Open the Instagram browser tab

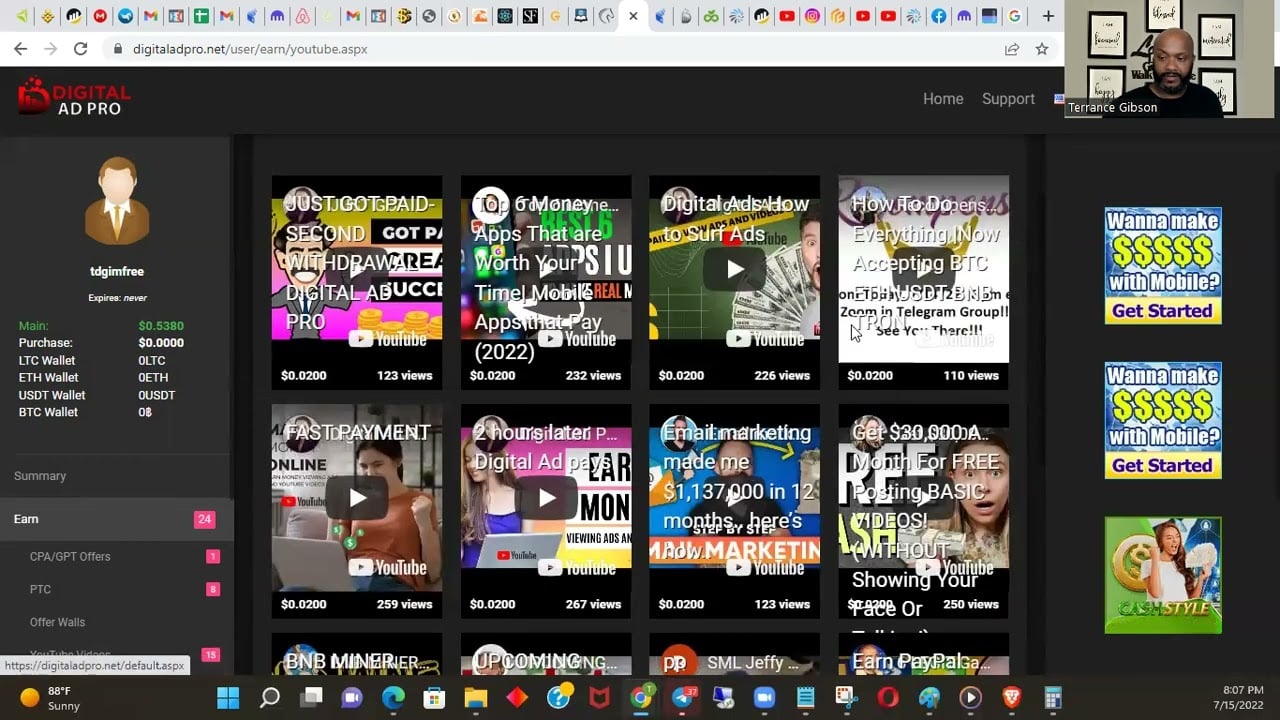(812, 16)
